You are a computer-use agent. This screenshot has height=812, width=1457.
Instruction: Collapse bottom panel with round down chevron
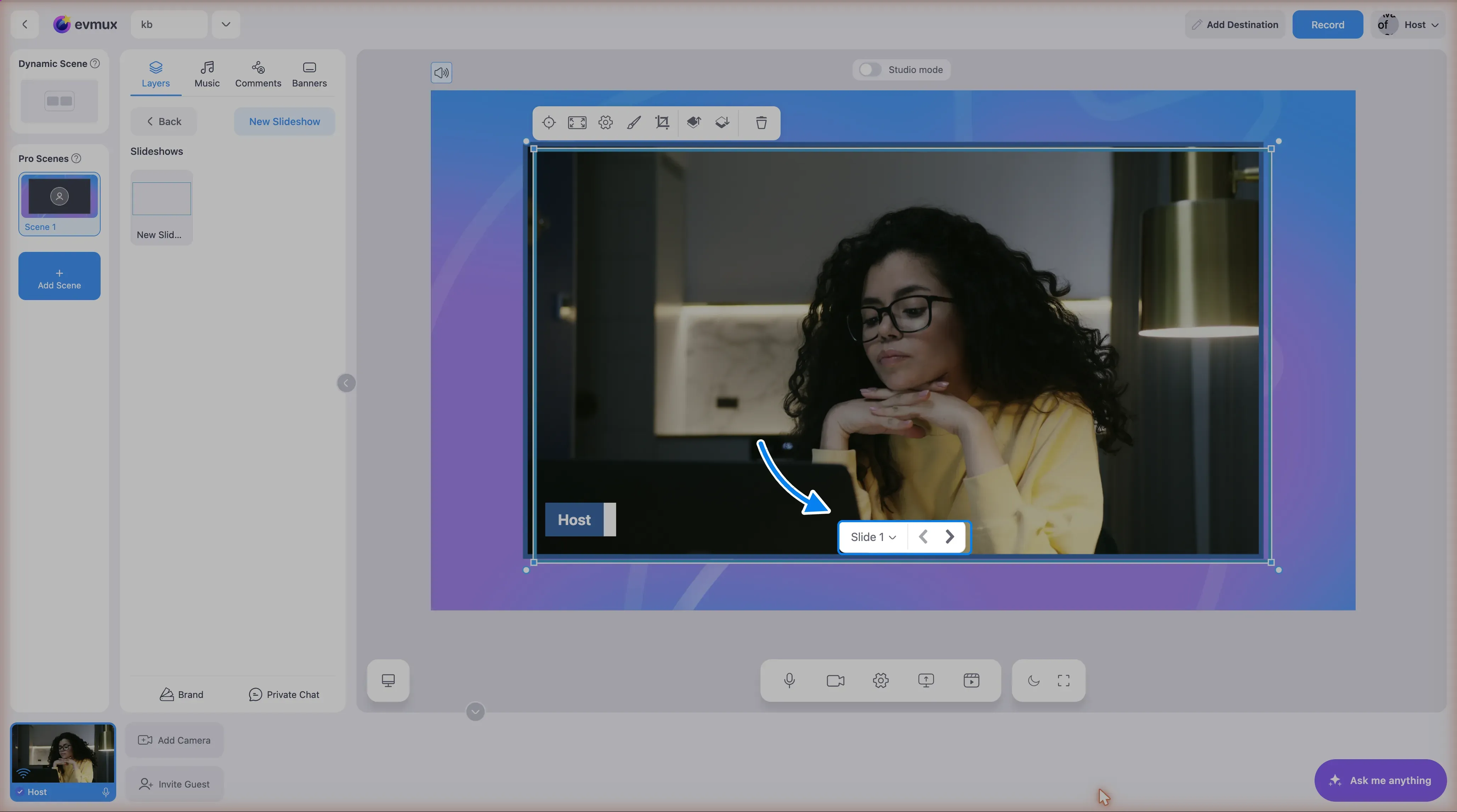(x=475, y=711)
